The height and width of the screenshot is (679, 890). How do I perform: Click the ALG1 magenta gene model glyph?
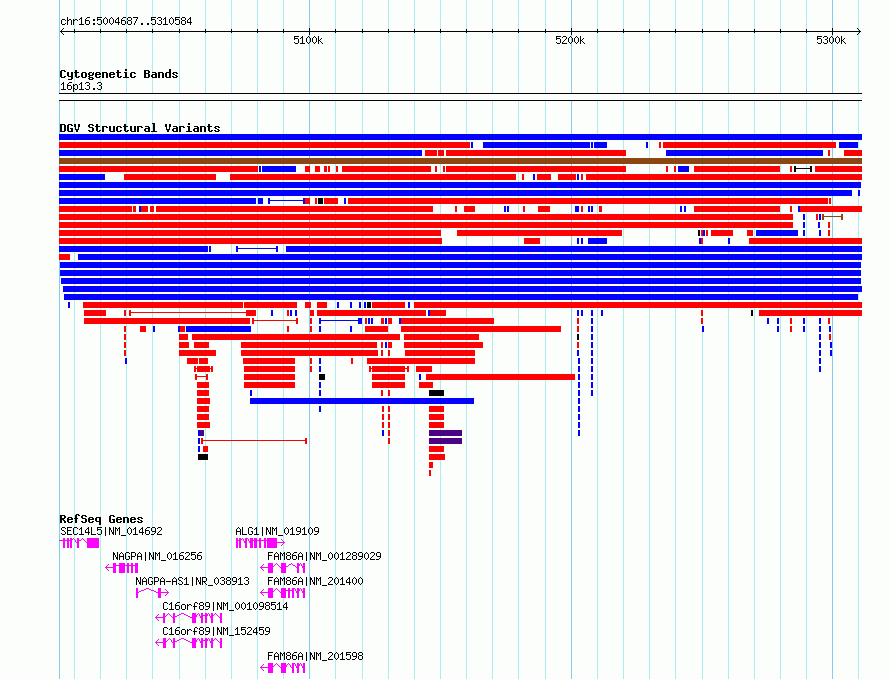260,543
